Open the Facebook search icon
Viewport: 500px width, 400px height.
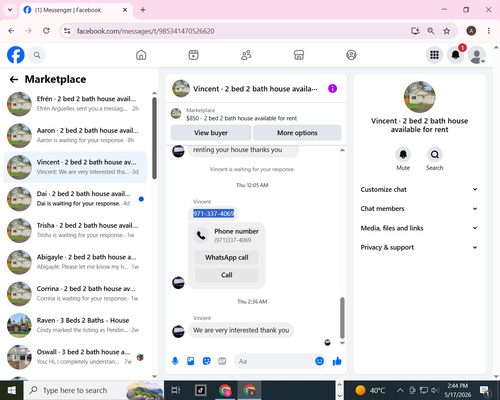(37, 55)
